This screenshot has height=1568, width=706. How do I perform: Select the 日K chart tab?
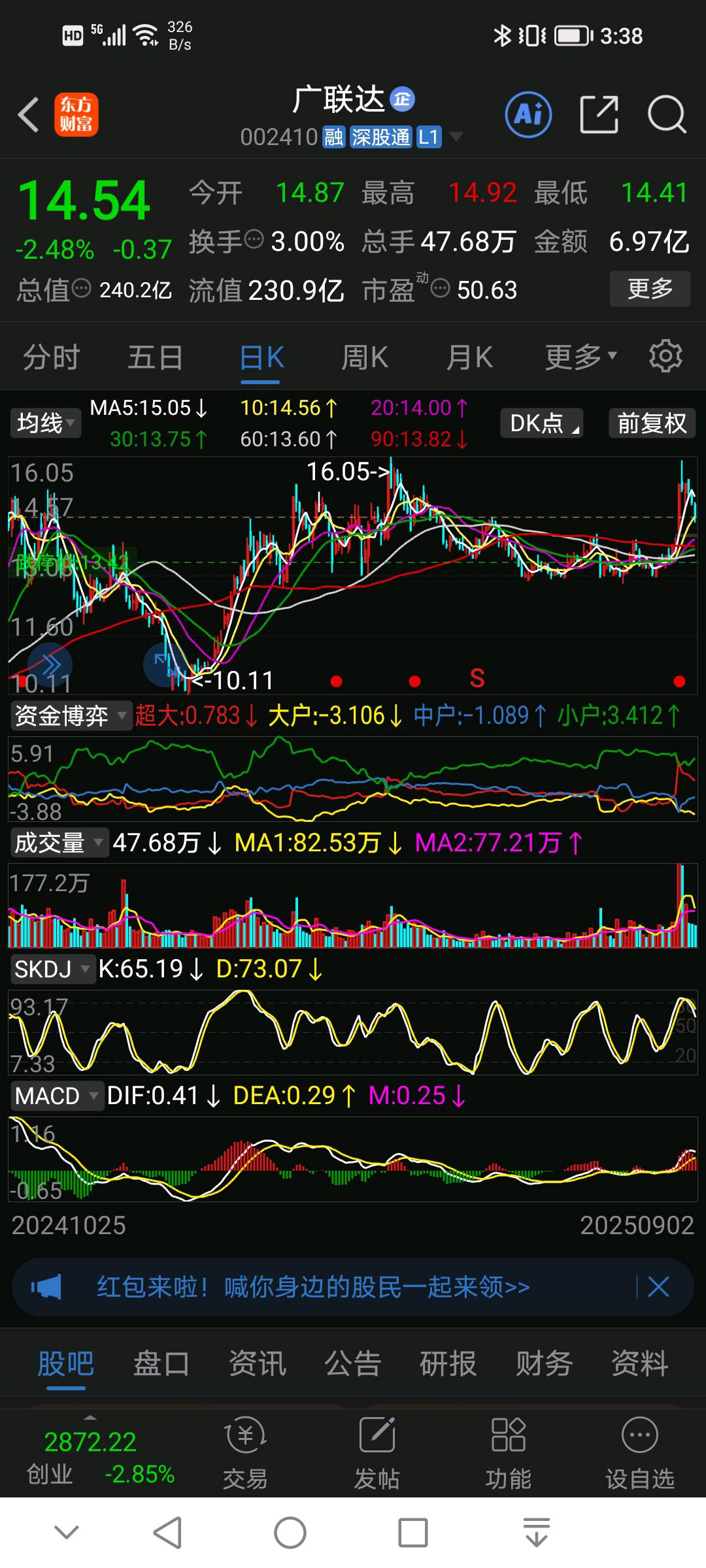click(x=261, y=357)
